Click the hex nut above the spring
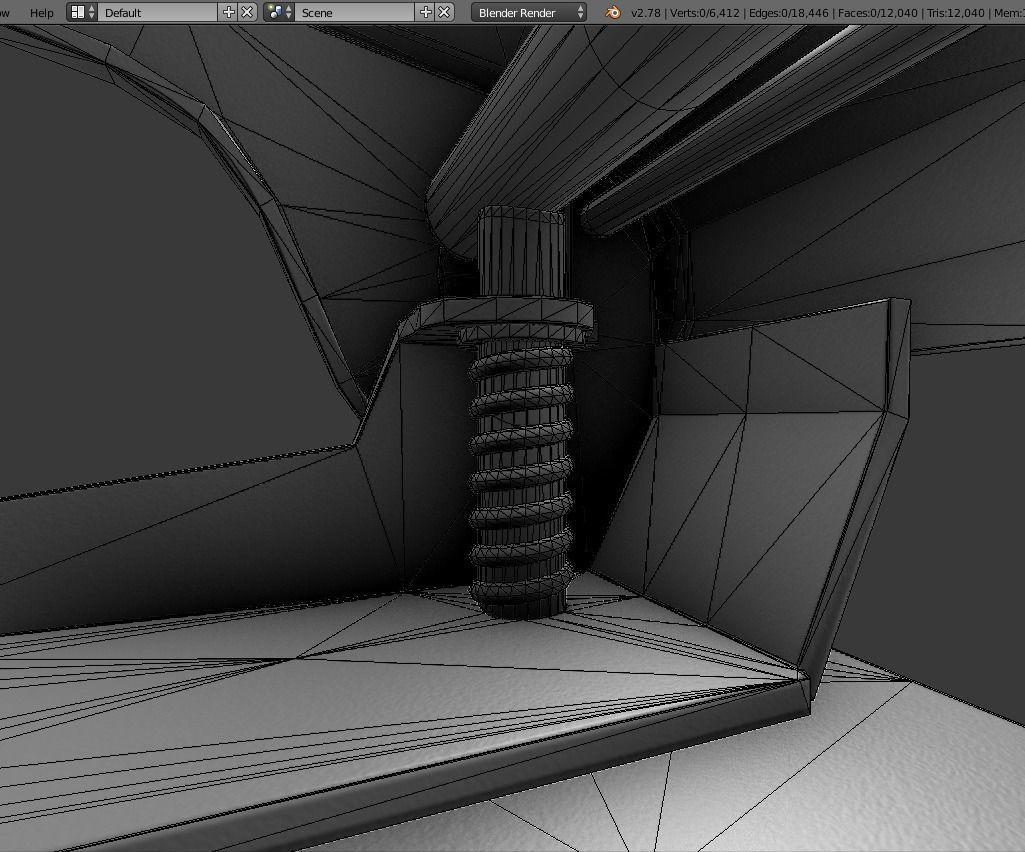The image size is (1025, 852). [507, 313]
